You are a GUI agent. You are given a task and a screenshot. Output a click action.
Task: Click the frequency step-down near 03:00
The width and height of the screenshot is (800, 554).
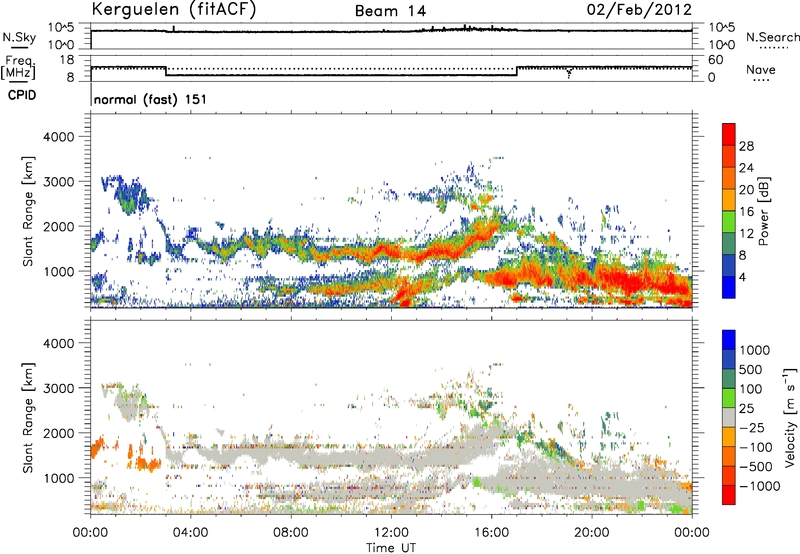tap(166, 71)
